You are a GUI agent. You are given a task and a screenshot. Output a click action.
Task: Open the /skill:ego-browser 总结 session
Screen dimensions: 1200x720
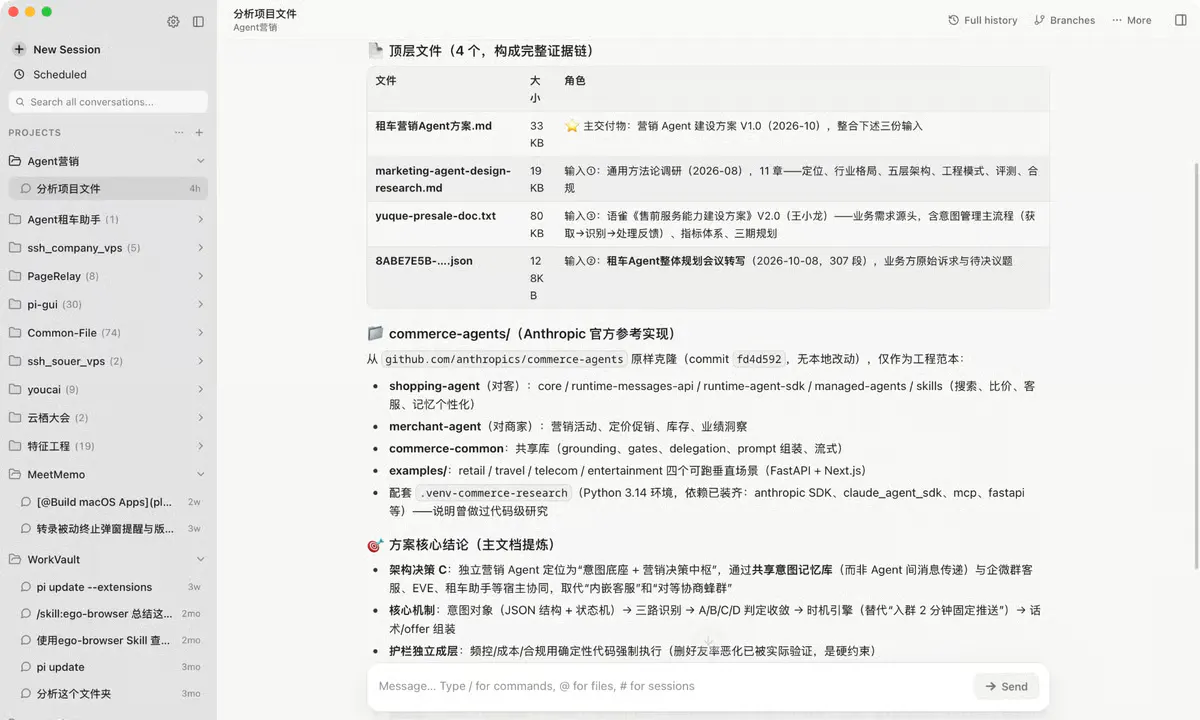(108, 613)
